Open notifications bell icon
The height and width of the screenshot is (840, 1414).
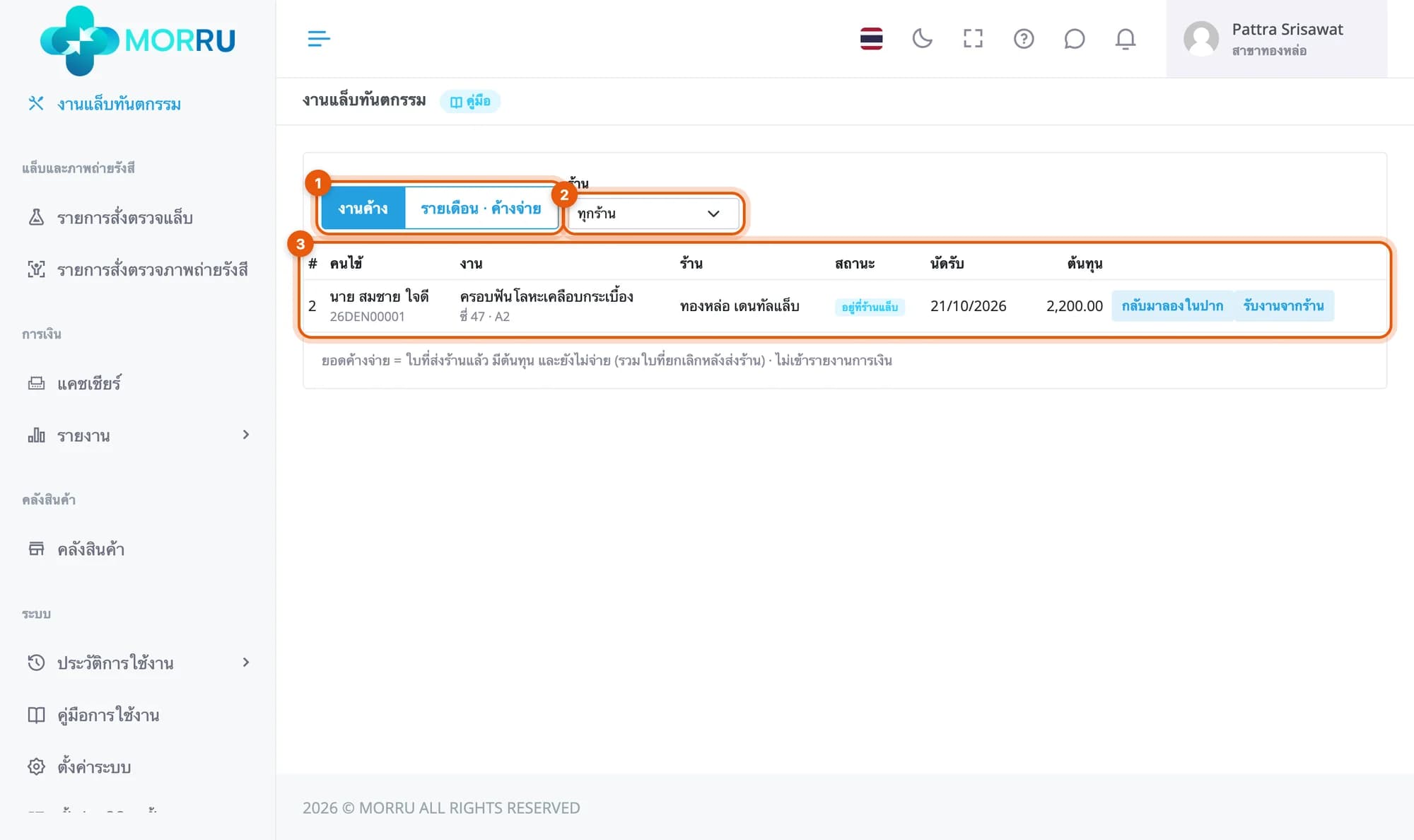(x=1126, y=38)
